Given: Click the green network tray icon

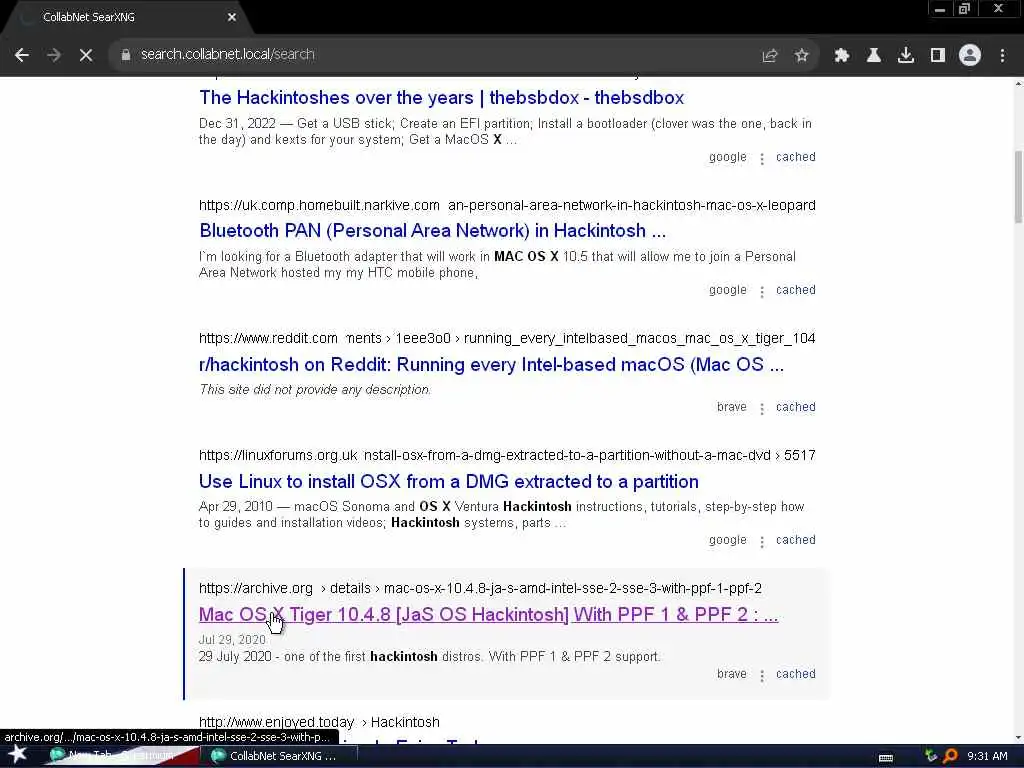Looking at the screenshot, I should click(x=931, y=756).
